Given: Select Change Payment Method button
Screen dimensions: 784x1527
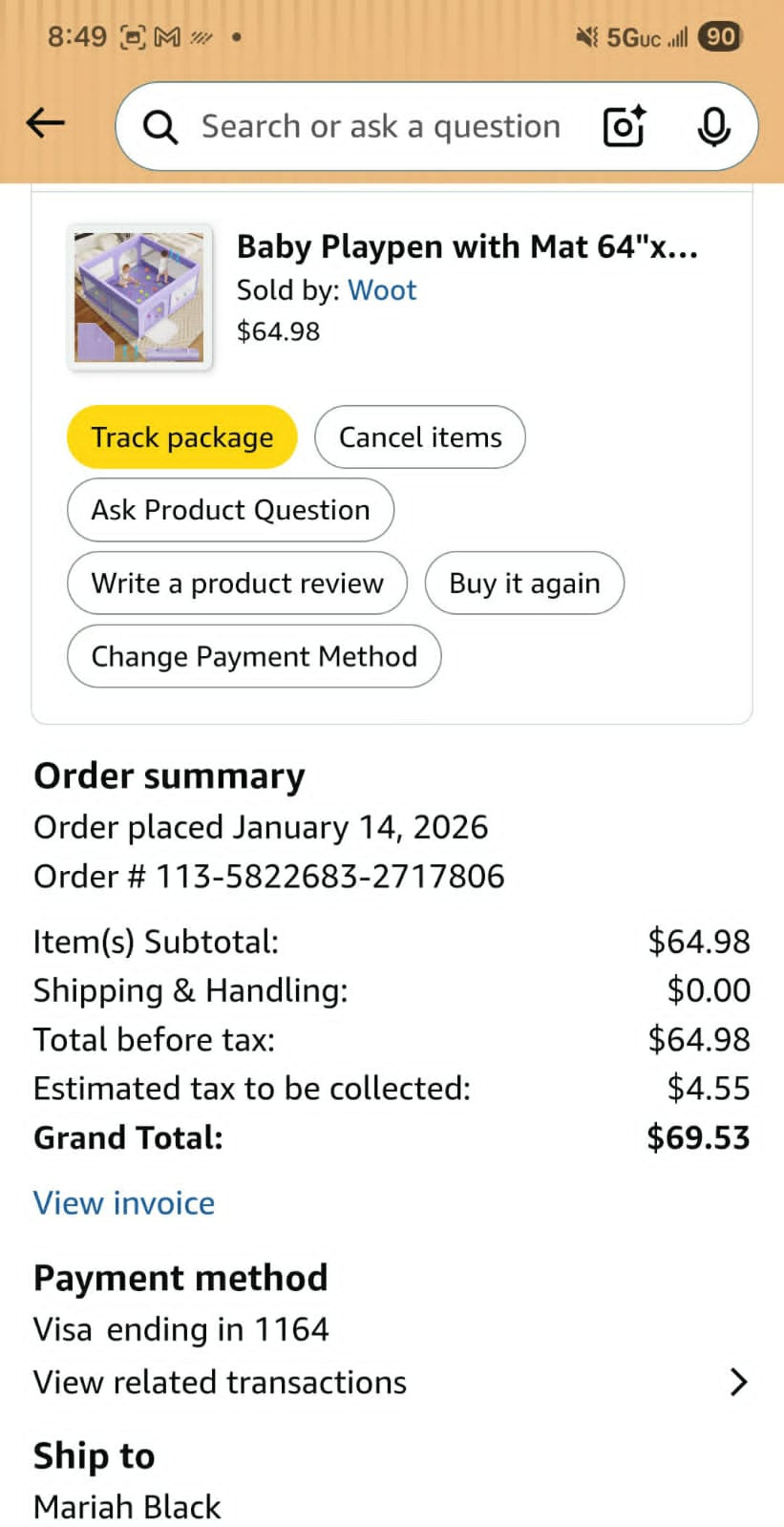Looking at the screenshot, I should tap(254, 656).
